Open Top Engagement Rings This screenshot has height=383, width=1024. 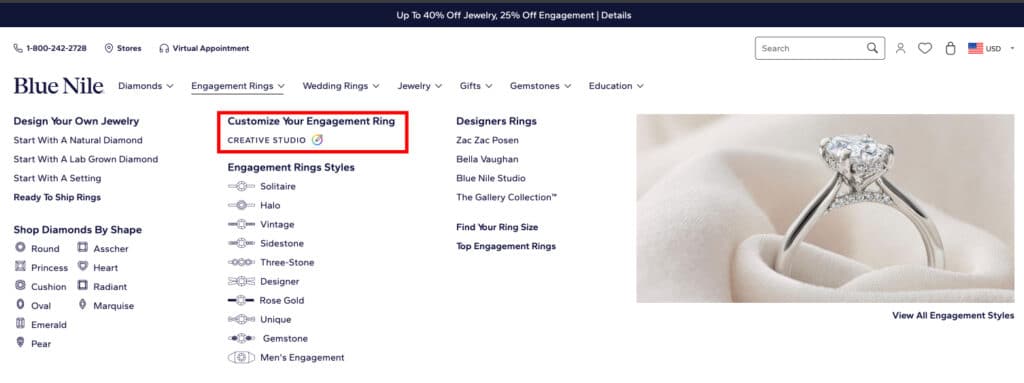506,246
